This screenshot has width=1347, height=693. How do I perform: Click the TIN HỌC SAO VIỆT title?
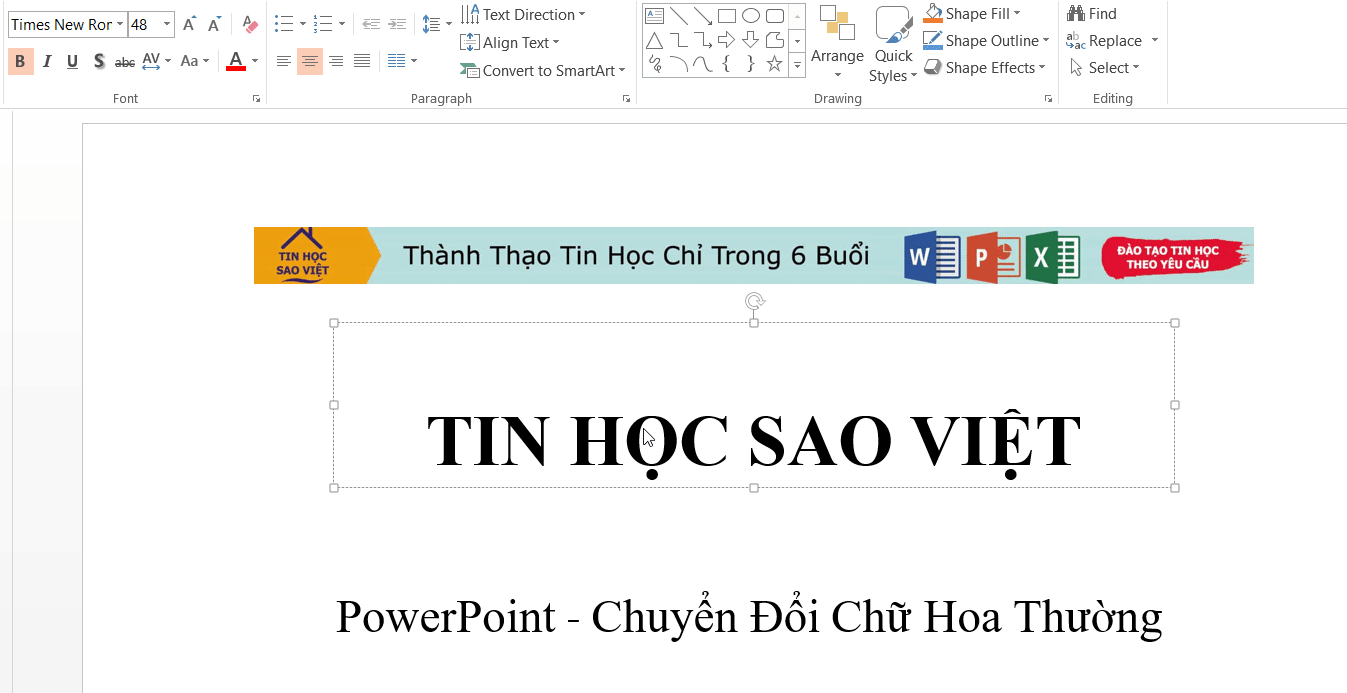point(754,441)
